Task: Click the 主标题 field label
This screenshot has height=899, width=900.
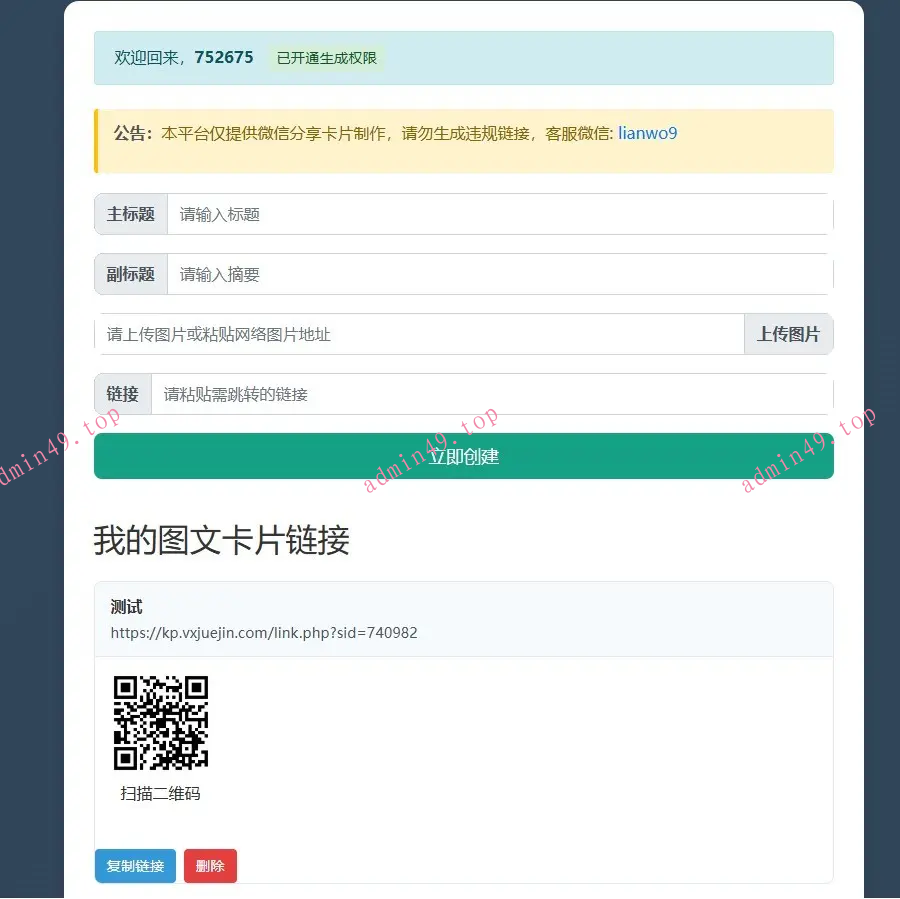Action: pyautogui.click(x=129, y=213)
